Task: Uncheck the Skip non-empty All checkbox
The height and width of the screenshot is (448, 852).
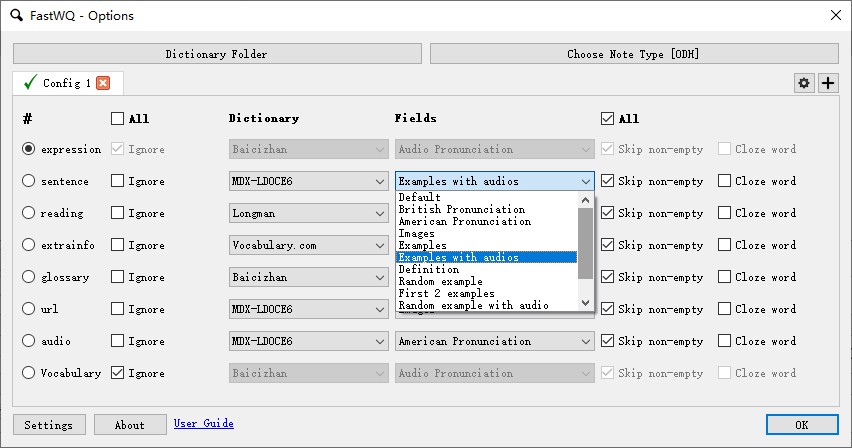Action: point(607,119)
